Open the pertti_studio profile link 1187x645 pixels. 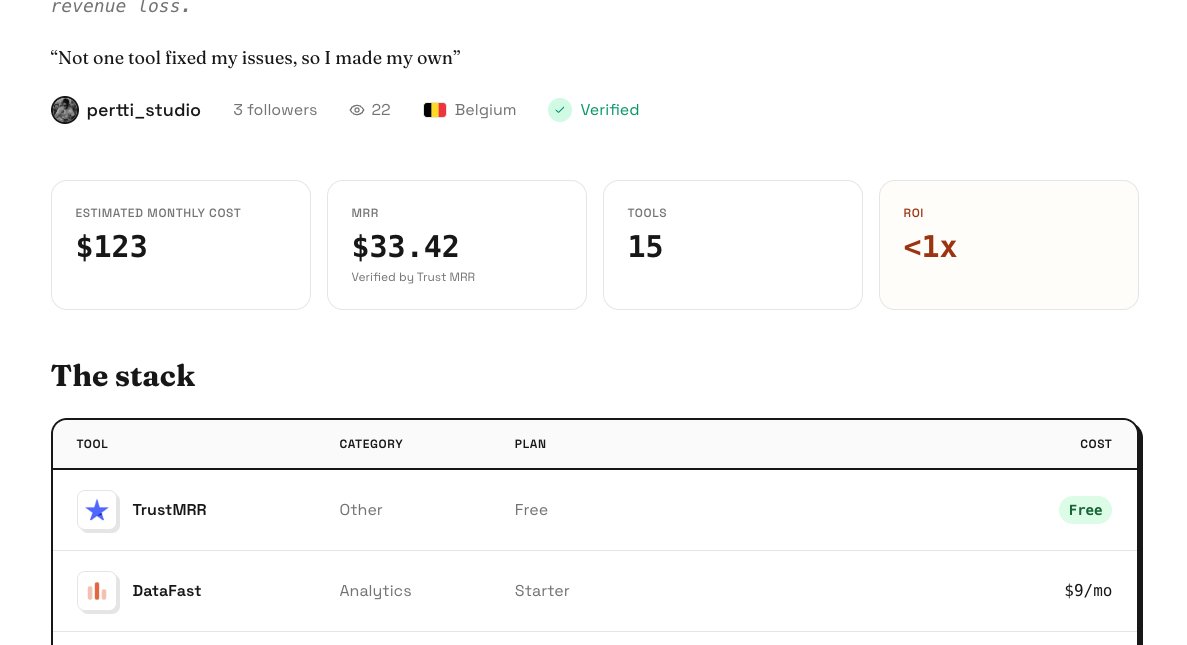pos(143,111)
